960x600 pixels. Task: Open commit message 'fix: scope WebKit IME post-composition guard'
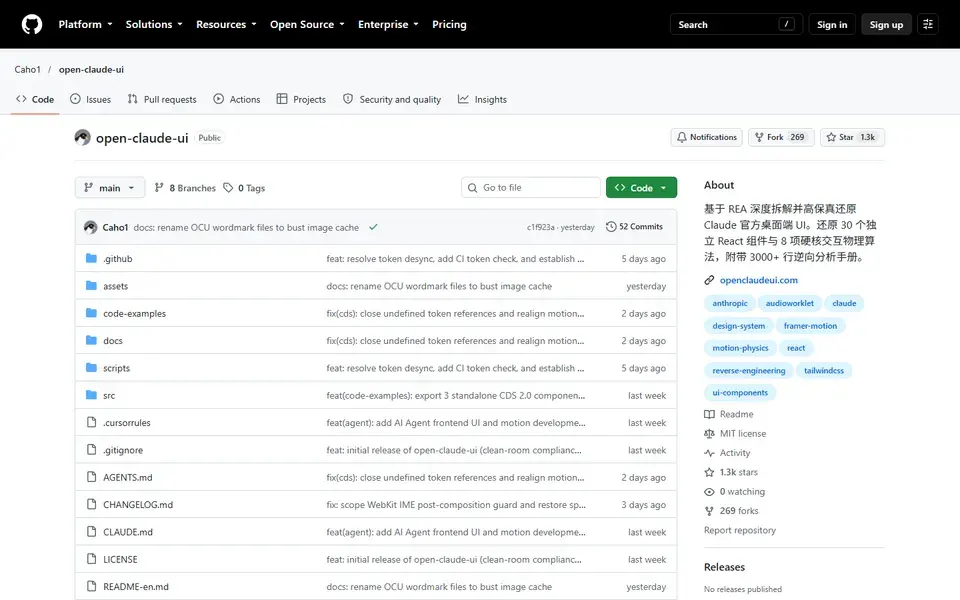pyautogui.click(x=456, y=504)
